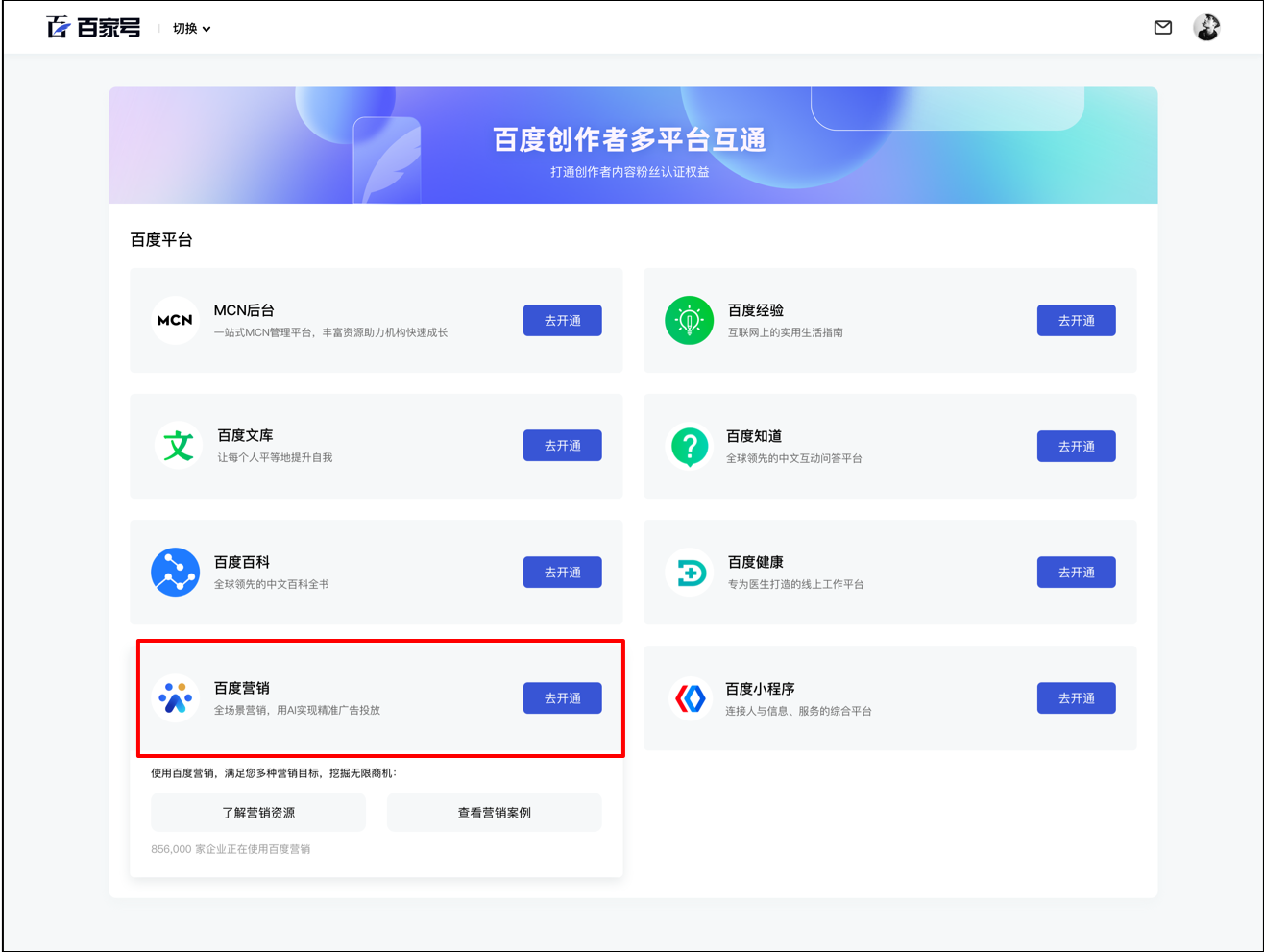The width and height of the screenshot is (1264, 952).
Task: Click the 百度百科 icon
Action: click(x=175, y=573)
